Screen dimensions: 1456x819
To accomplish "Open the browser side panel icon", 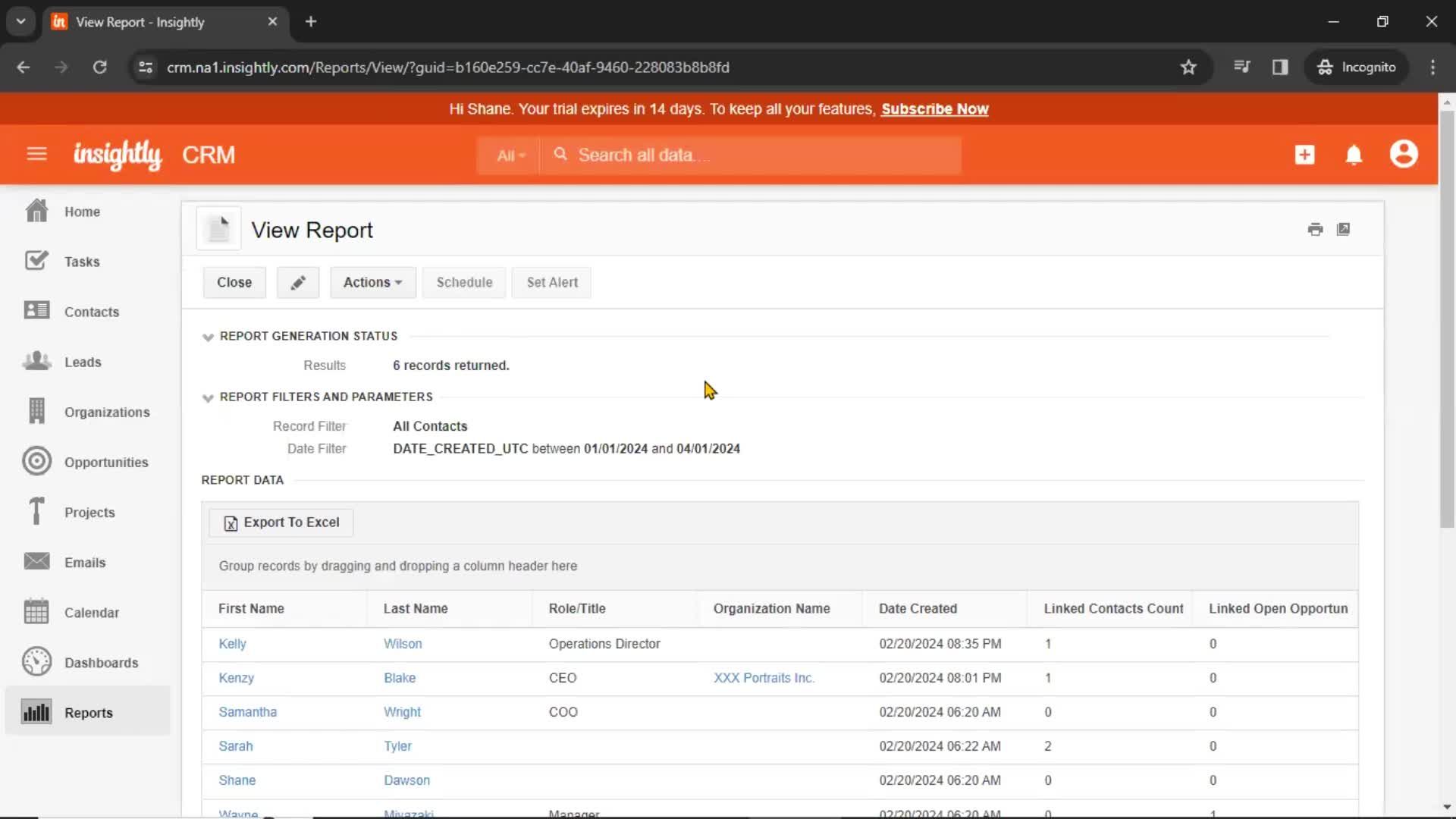I will [x=1280, y=67].
